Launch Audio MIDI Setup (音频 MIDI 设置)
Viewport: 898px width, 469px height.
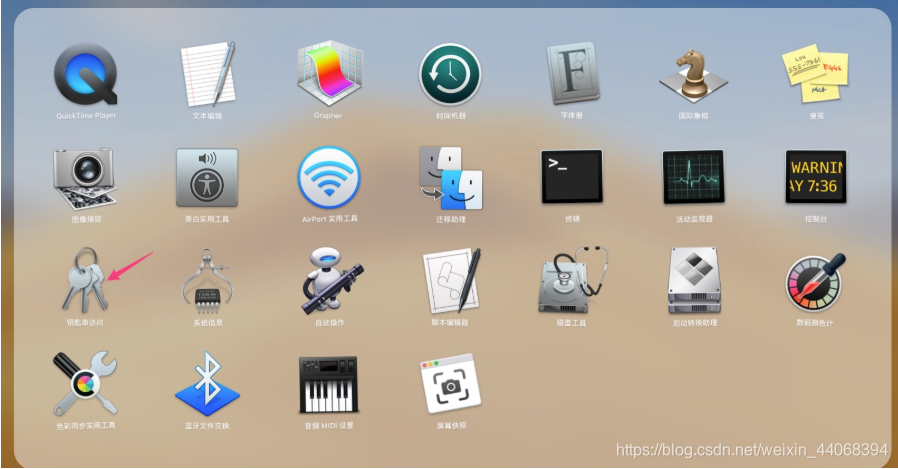(329, 385)
